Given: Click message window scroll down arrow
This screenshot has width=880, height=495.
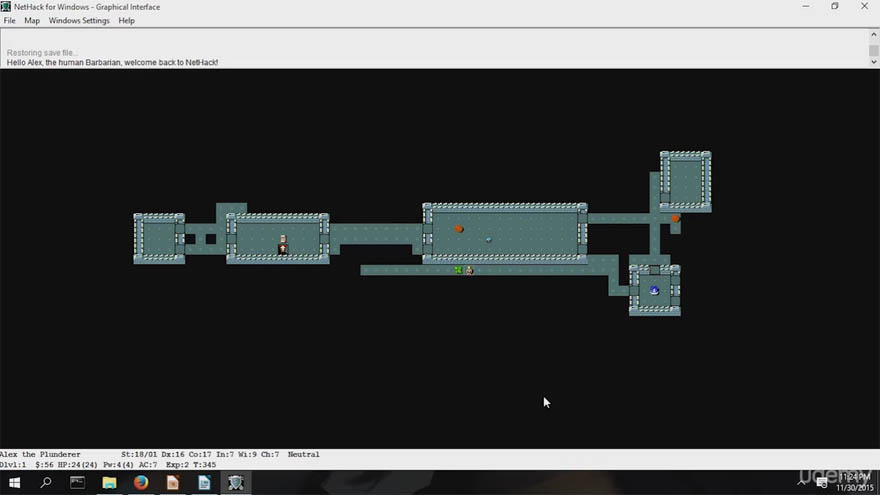Looking at the screenshot, I should [x=874, y=62].
